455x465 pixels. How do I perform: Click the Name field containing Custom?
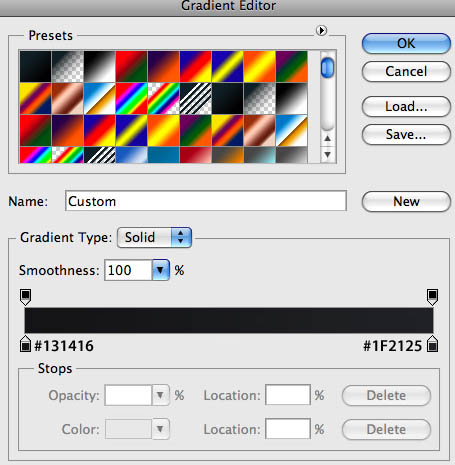click(206, 201)
